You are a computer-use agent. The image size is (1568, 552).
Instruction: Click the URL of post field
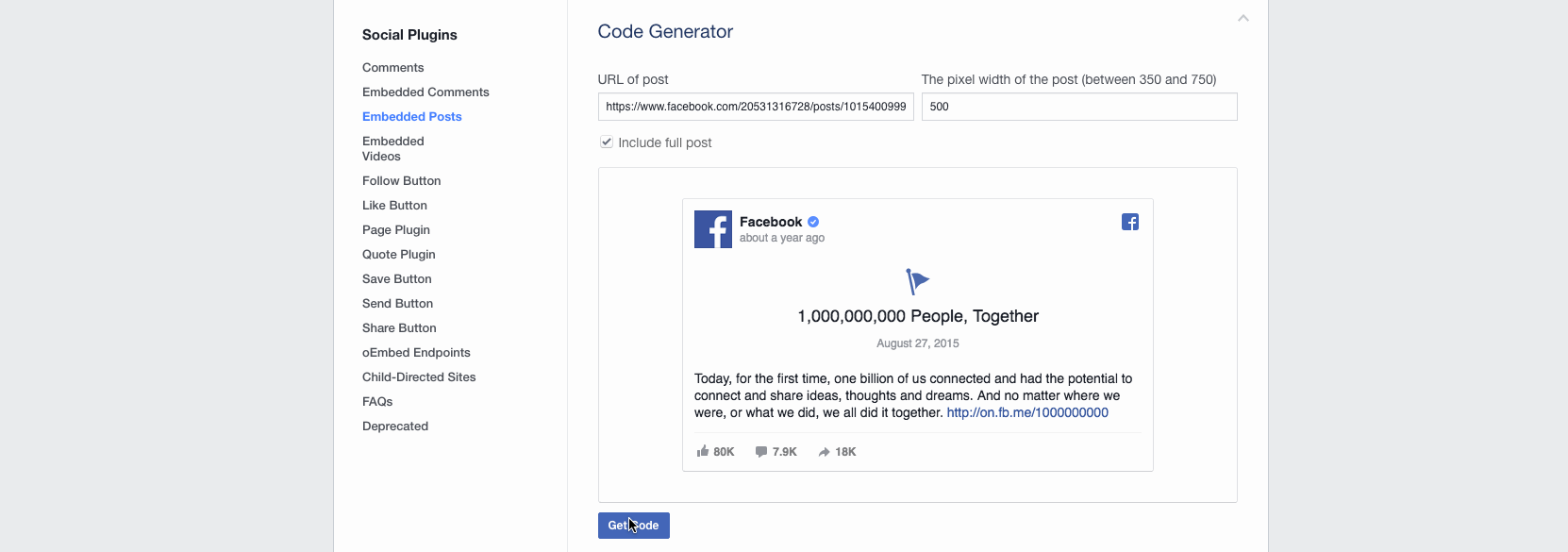tap(756, 107)
